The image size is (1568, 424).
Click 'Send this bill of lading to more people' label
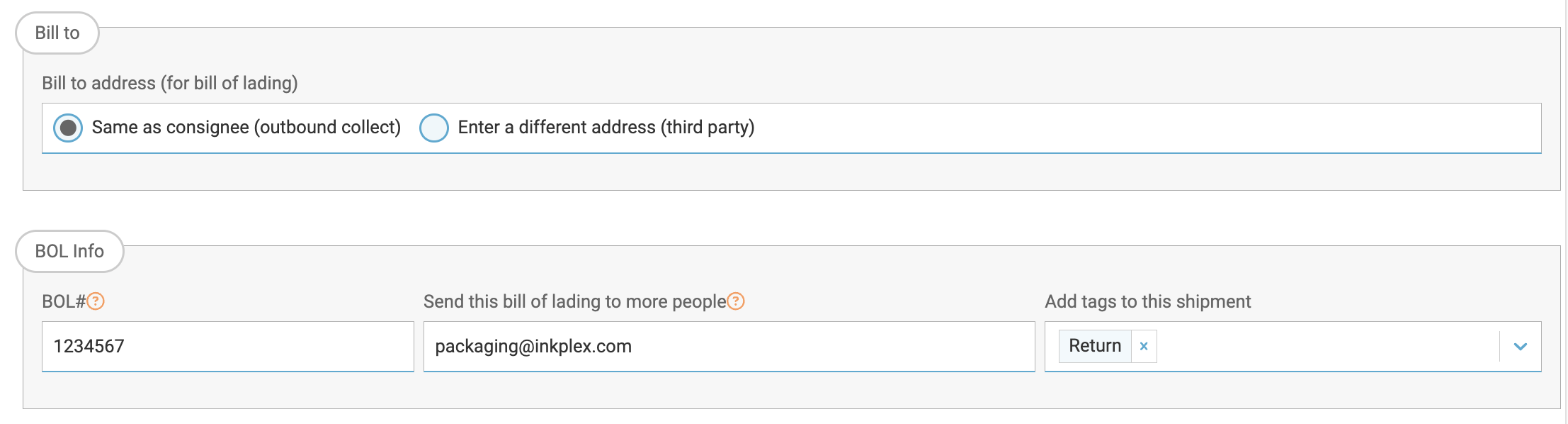(575, 301)
